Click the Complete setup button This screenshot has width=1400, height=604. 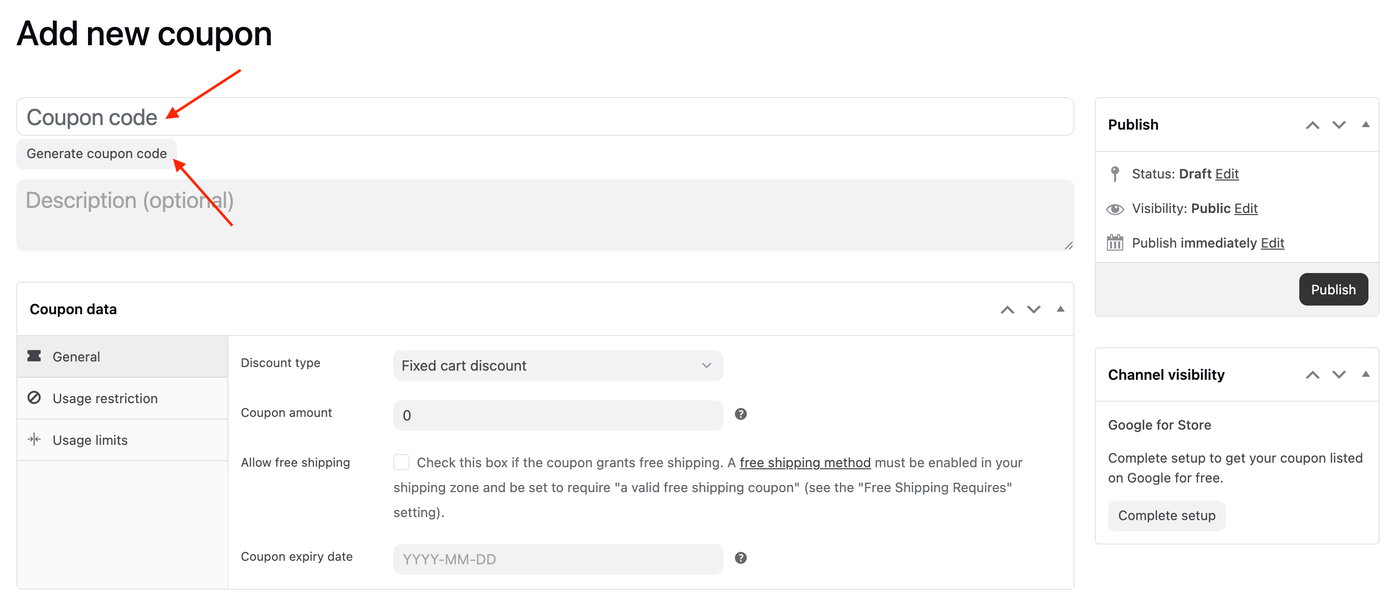pos(1166,516)
